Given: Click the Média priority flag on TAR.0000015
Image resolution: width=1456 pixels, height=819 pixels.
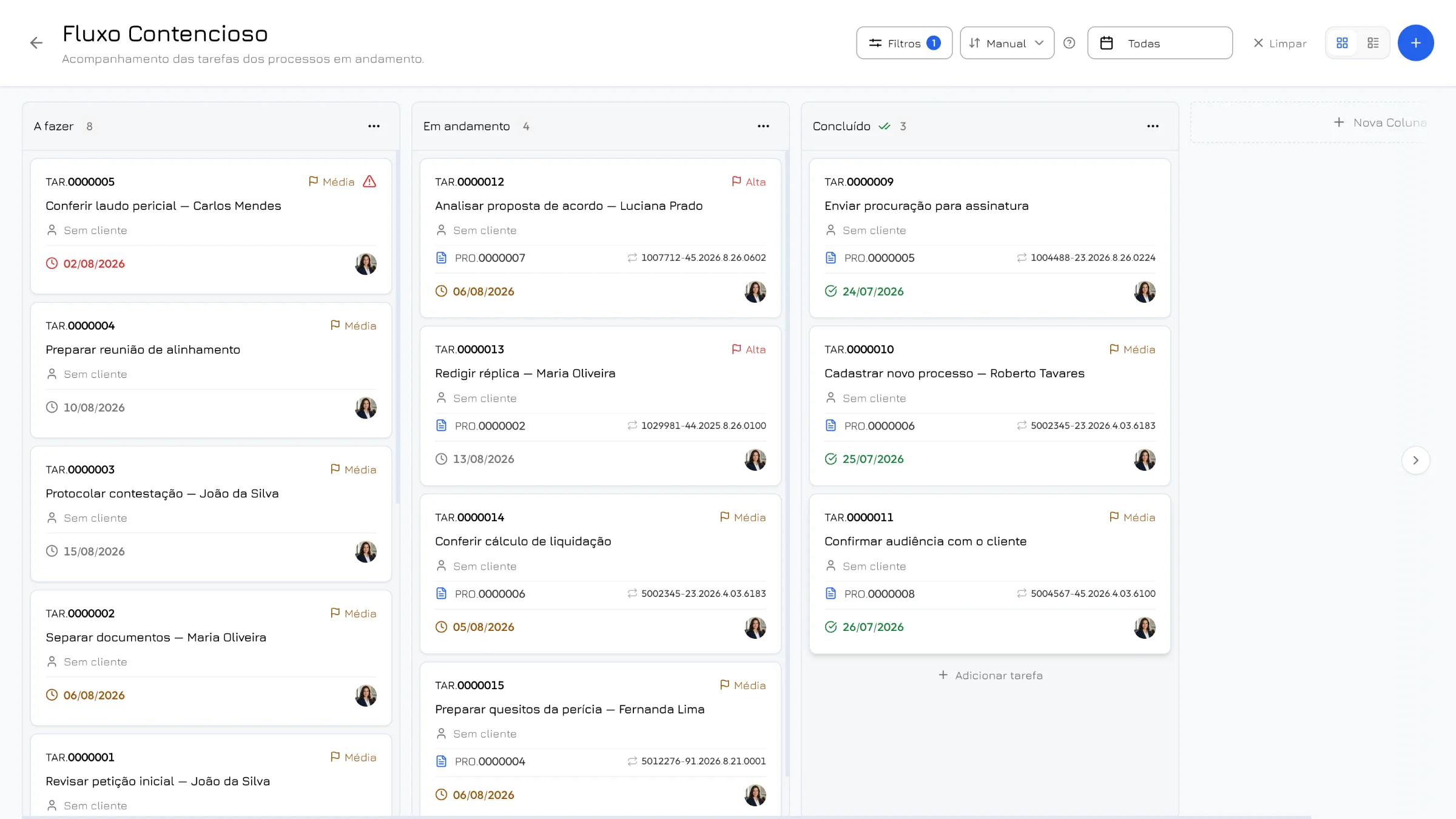Looking at the screenshot, I should [743, 685].
